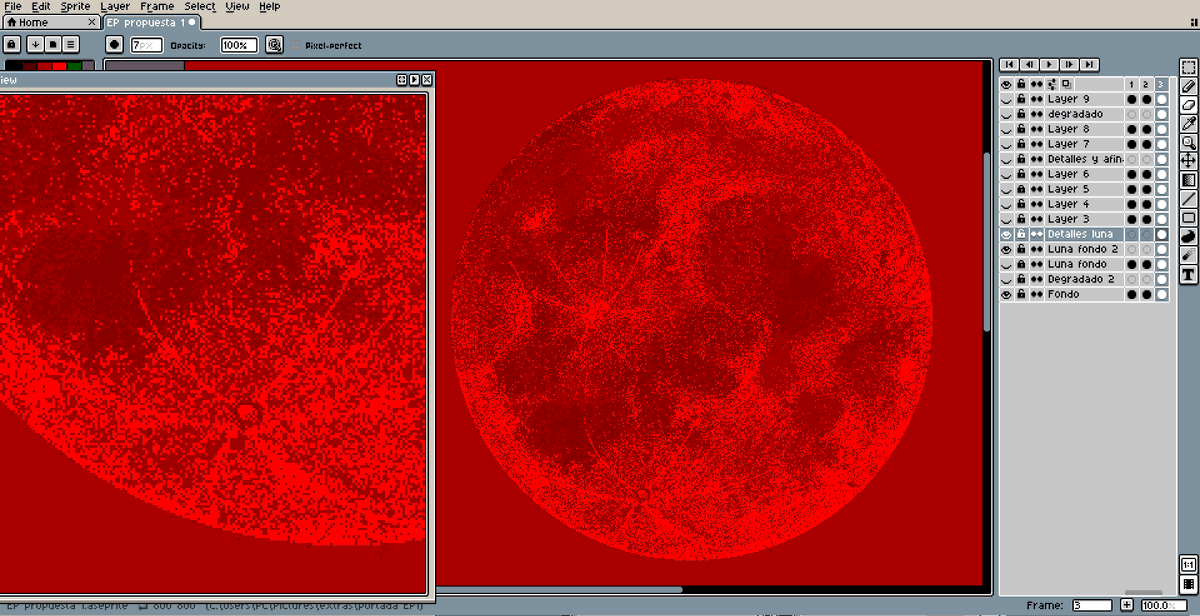Screen dimensions: 1200x616
Task: Open the File menu
Action: 13,6
